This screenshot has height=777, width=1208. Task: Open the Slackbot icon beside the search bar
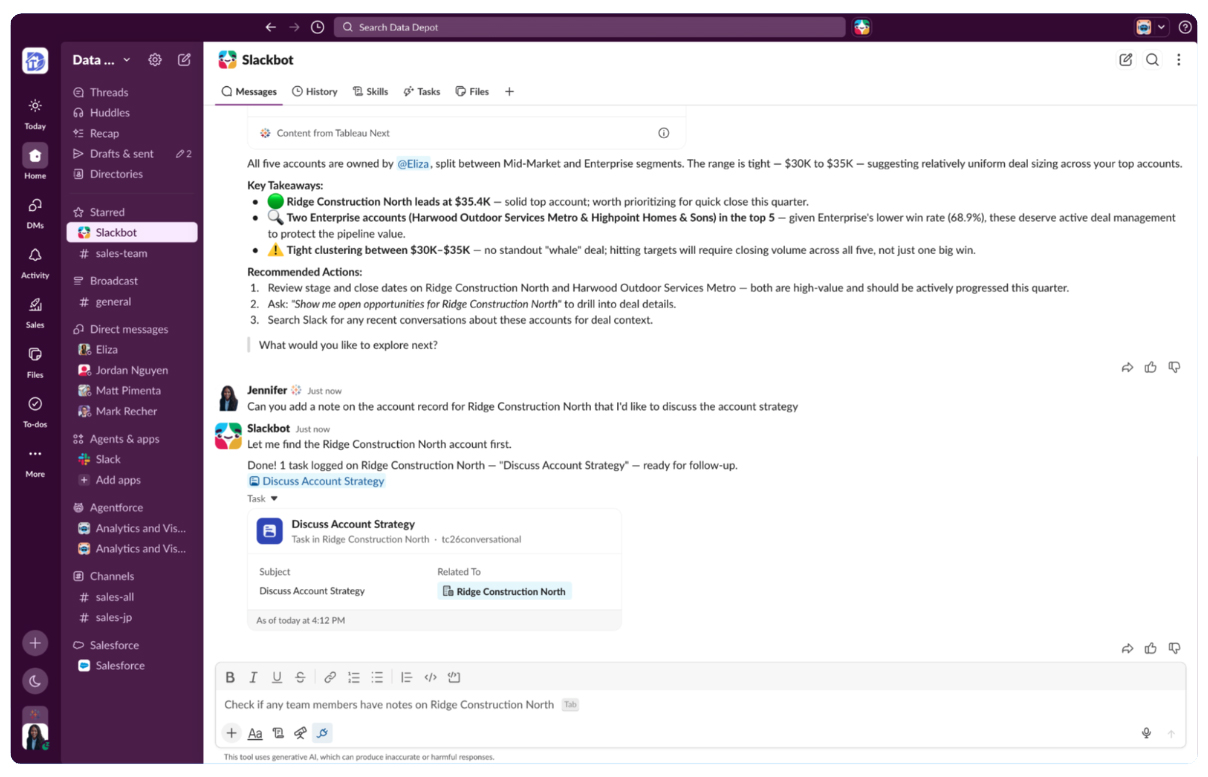coord(862,27)
